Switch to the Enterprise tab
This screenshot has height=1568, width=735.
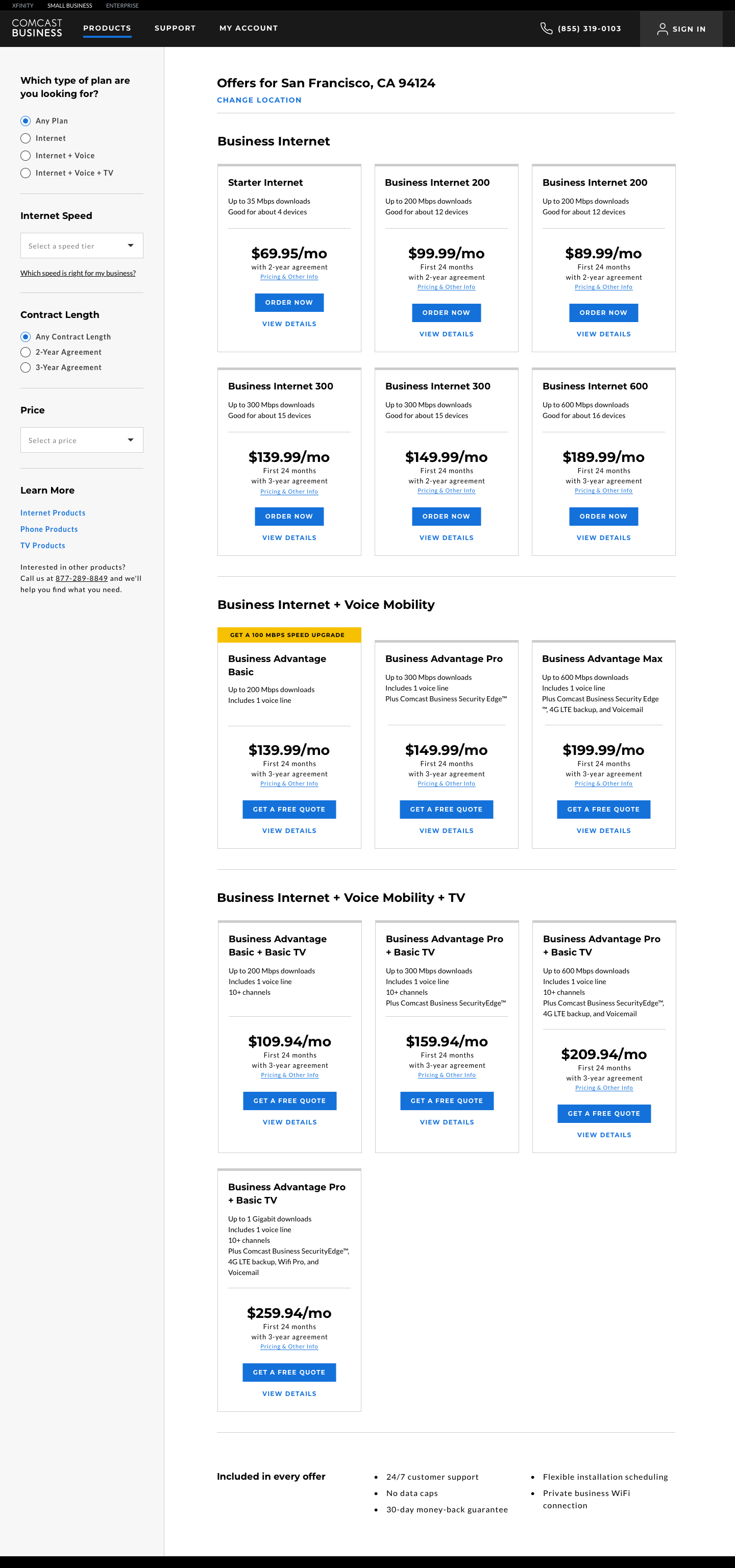pyautogui.click(x=122, y=6)
